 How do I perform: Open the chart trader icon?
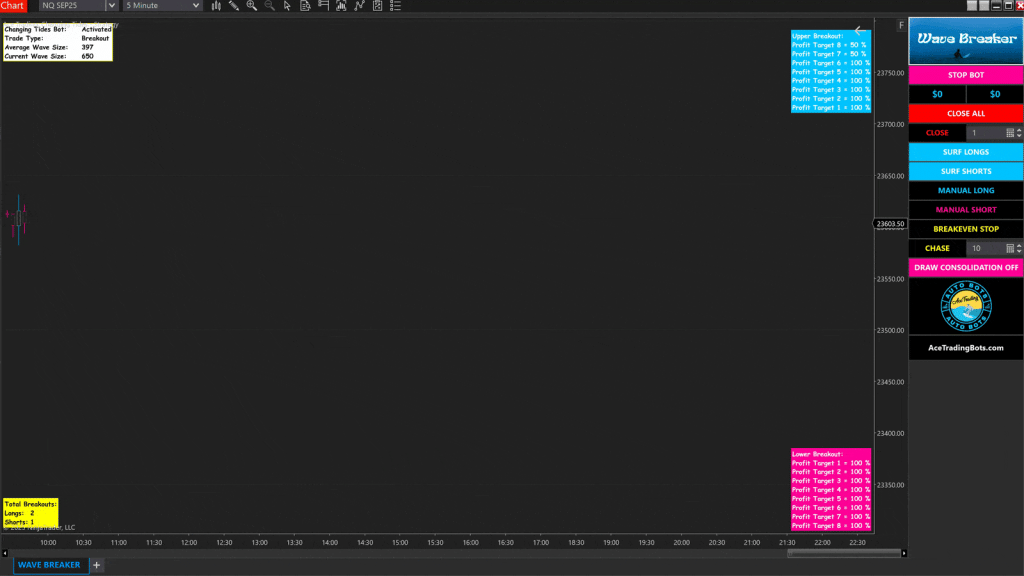click(x=323, y=5)
